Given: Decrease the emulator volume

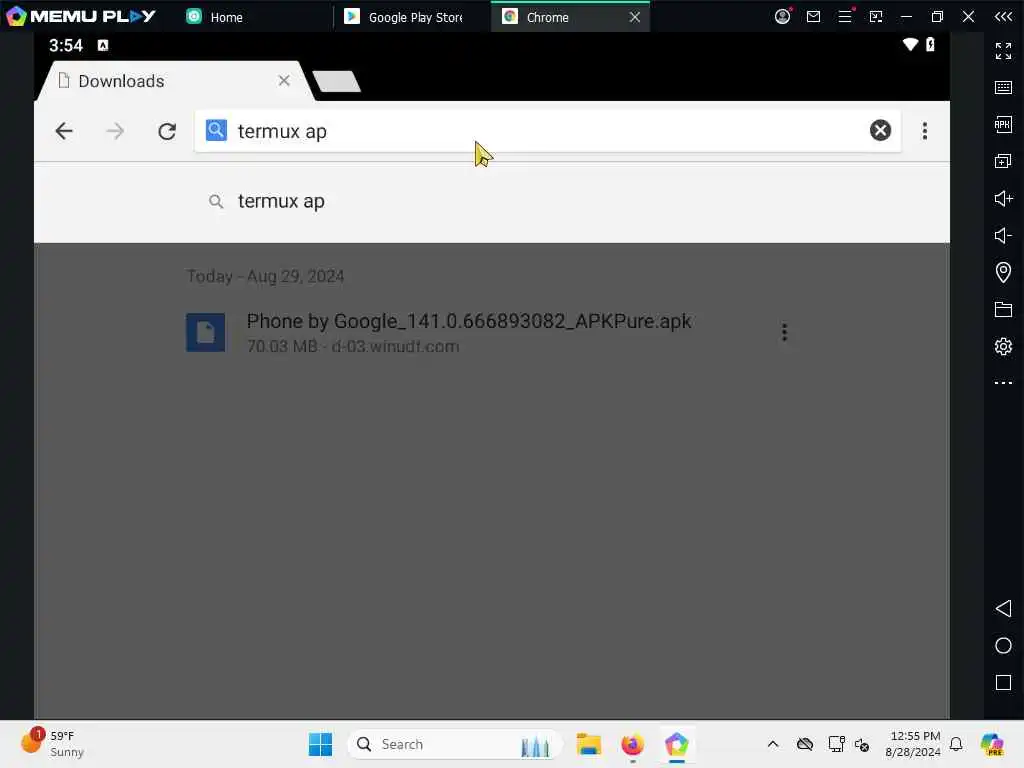Looking at the screenshot, I should [1004, 236].
